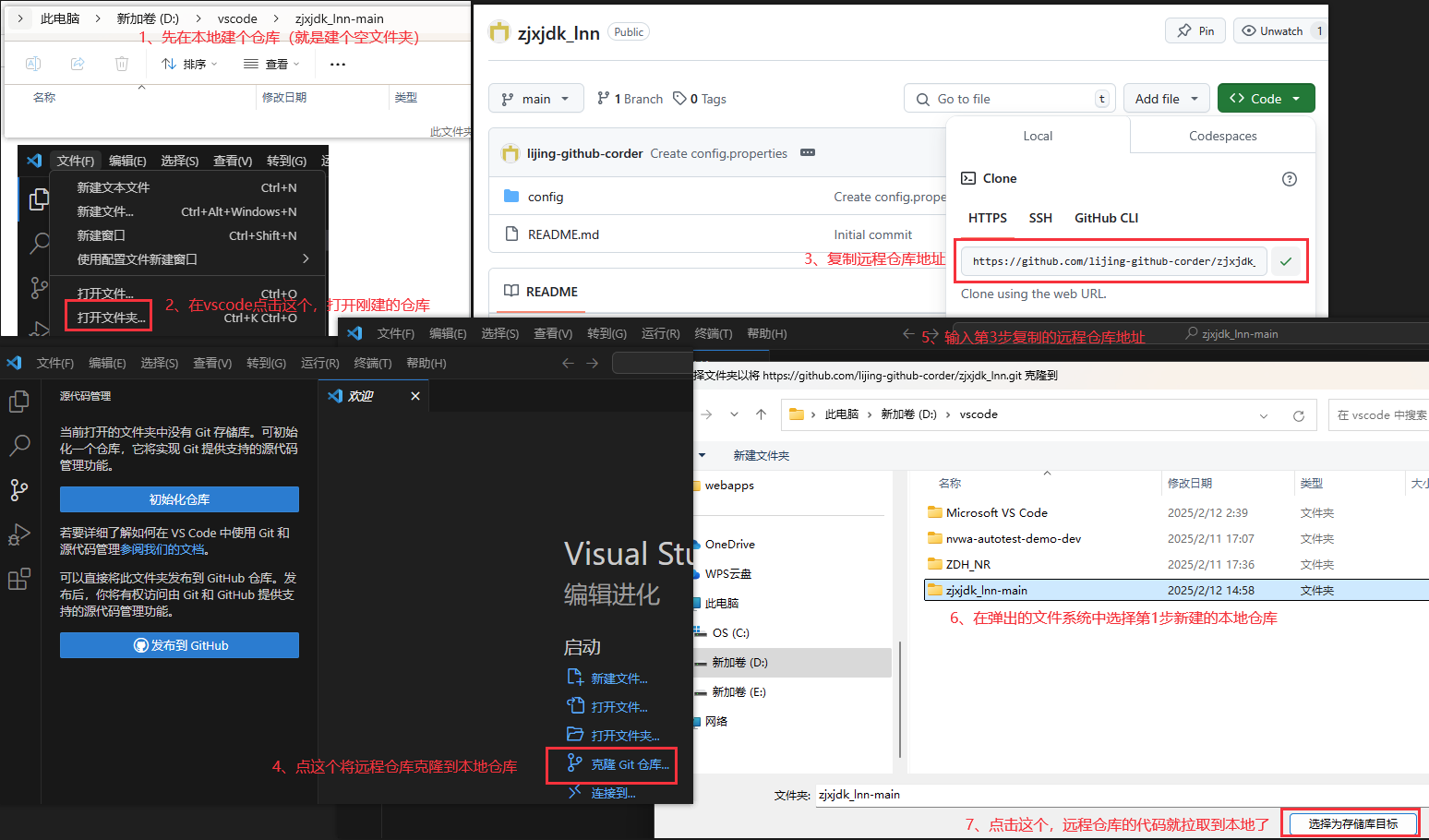Go up one level arrow in folder dialog
Image resolution: width=1429 pixels, height=840 pixels.
(x=761, y=414)
